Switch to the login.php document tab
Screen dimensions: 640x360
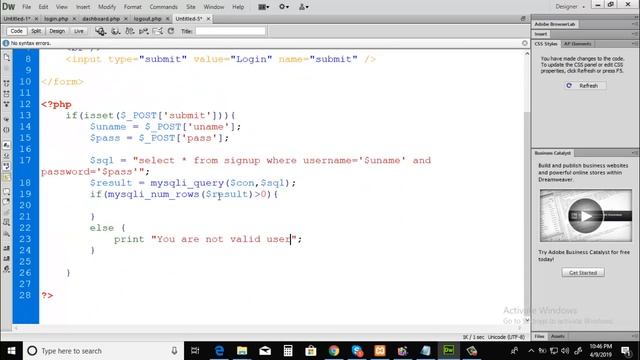click(x=56, y=19)
